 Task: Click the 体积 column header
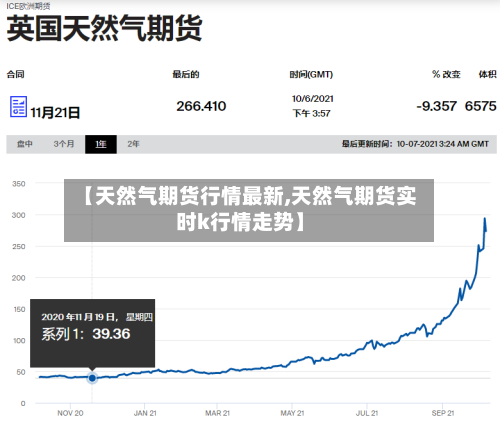click(x=488, y=74)
